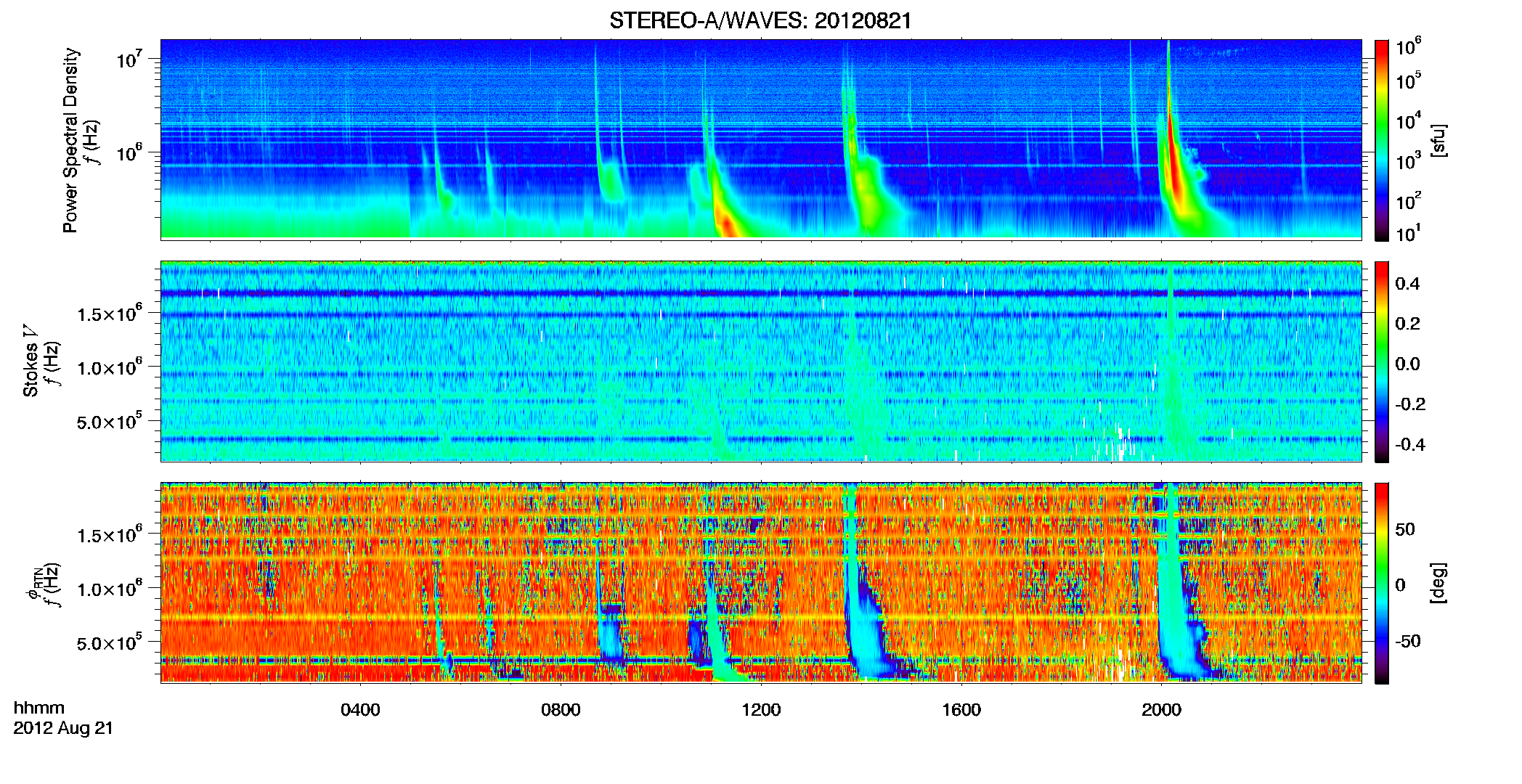
Task: Click the 1.0×10^6 tick in Stokes V panel
Action: tap(110, 367)
